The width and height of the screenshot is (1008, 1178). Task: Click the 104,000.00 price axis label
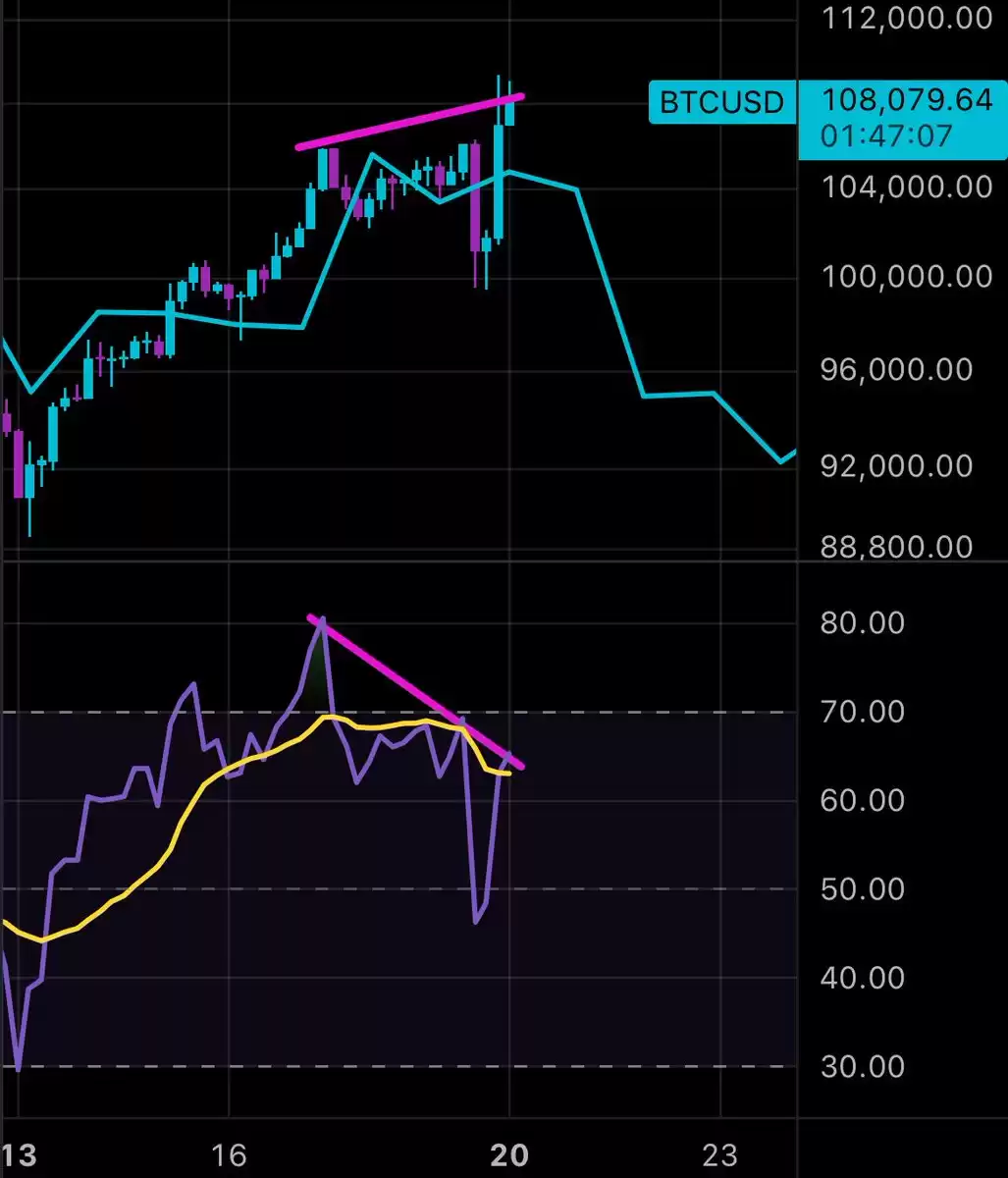pos(907,187)
